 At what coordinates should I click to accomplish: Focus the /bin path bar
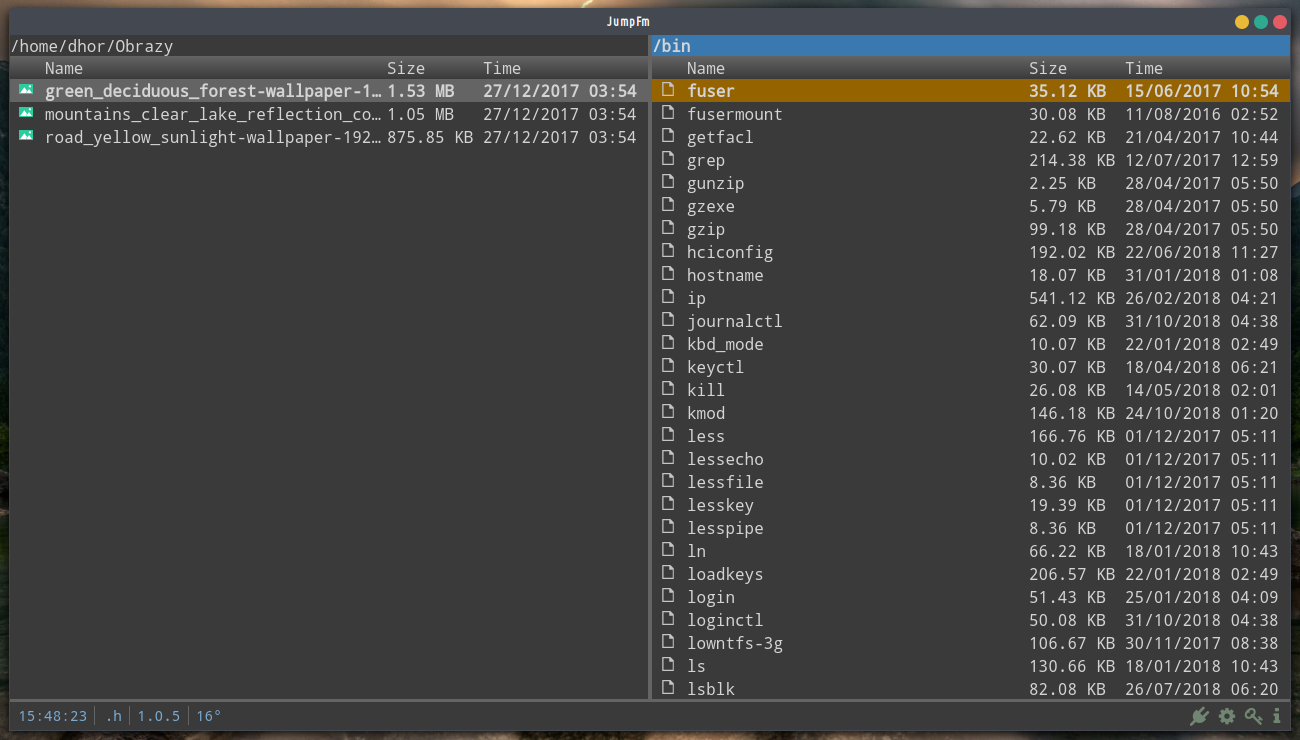point(971,46)
